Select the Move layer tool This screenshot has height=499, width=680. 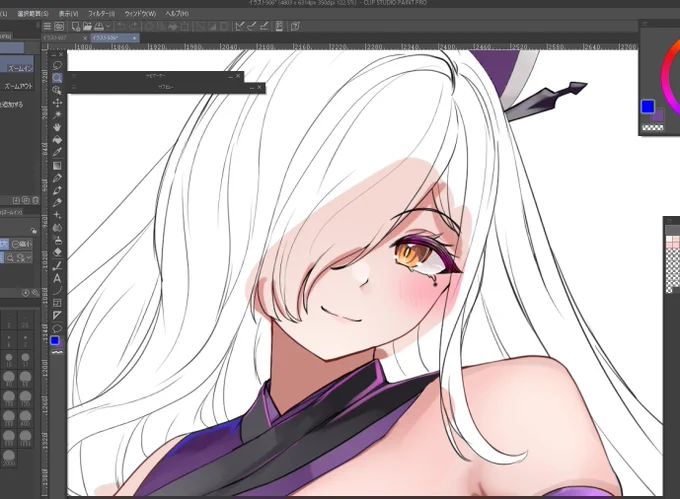click(x=57, y=103)
